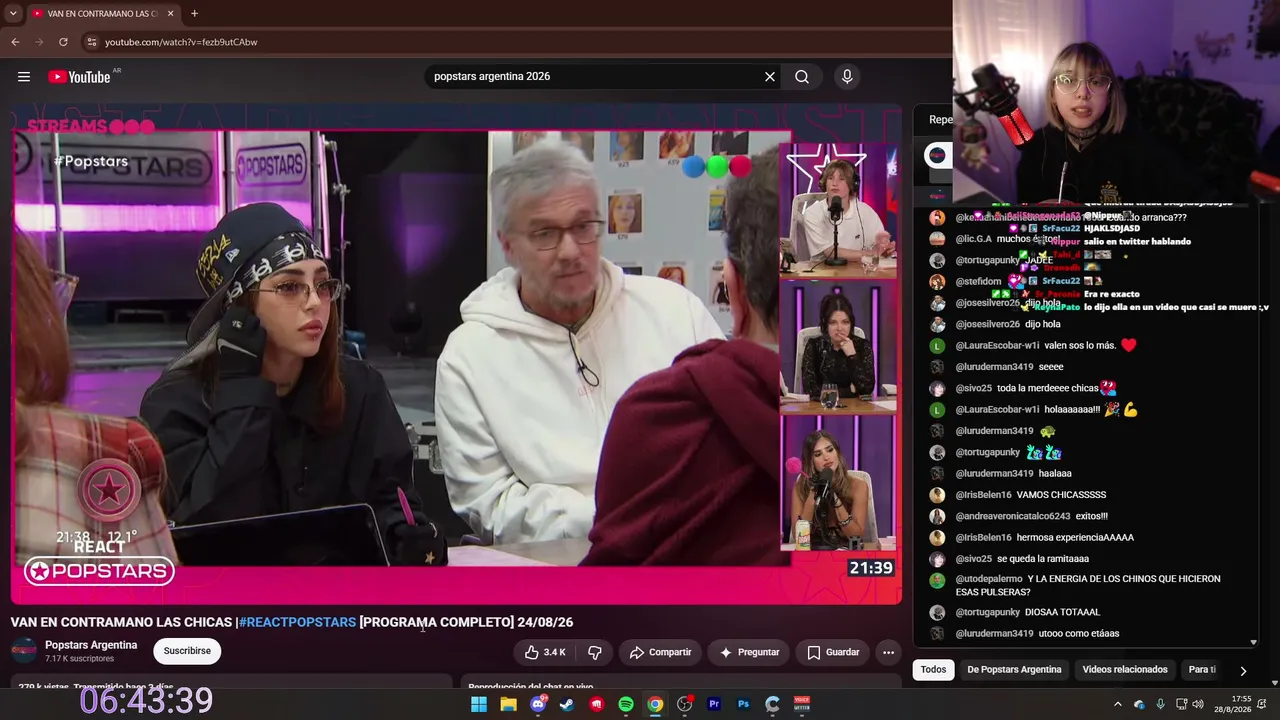Image resolution: width=1280 pixels, height=720 pixels.
Task: Open a new browser tab
Action: [x=194, y=13]
